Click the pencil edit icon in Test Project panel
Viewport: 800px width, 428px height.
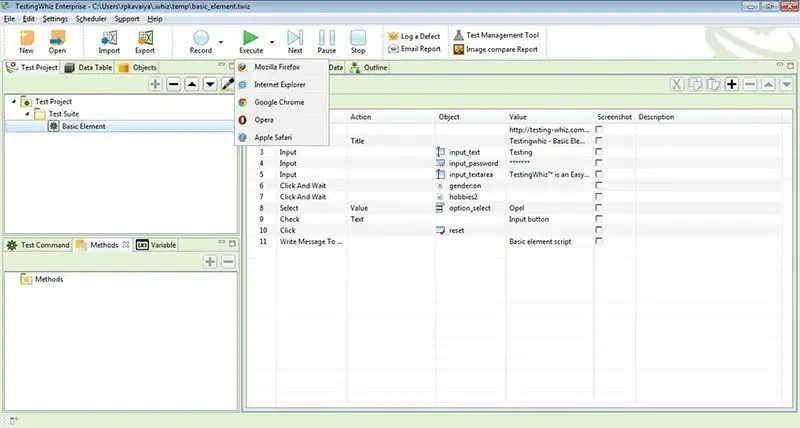[228, 84]
